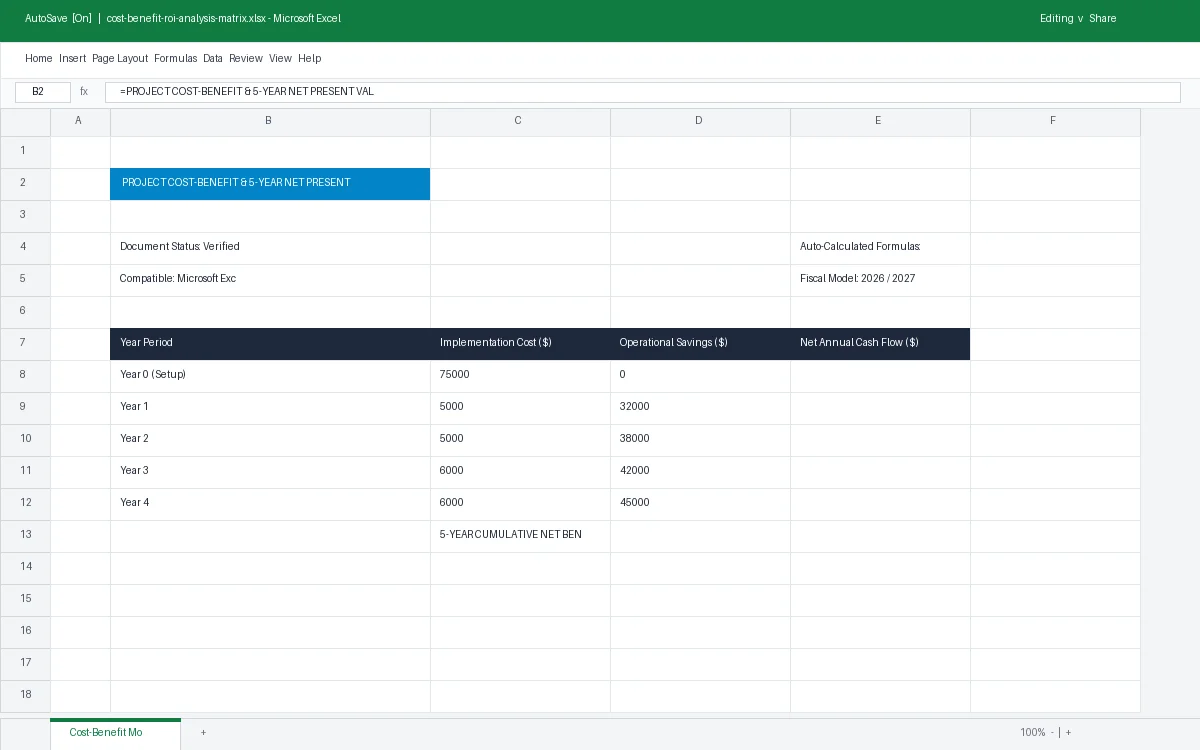Open the Formulas menu tab

176,59
